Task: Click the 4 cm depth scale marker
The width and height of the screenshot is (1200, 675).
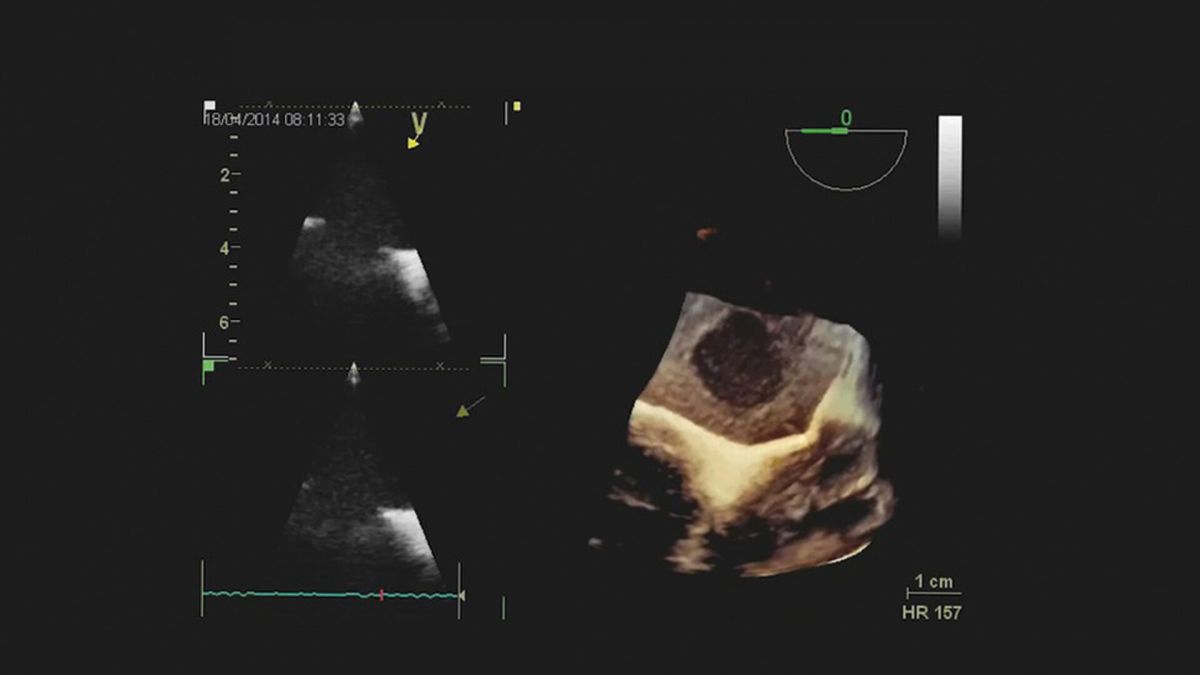Action: click(x=226, y=248)
